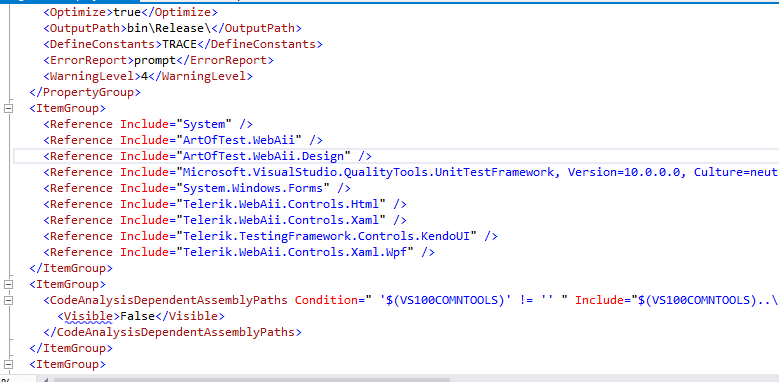Click the "Telerik.WebAii.Controls.Xaml.Wpf" reference value
This screenshot has width=779, height=382.
point(296,252)
